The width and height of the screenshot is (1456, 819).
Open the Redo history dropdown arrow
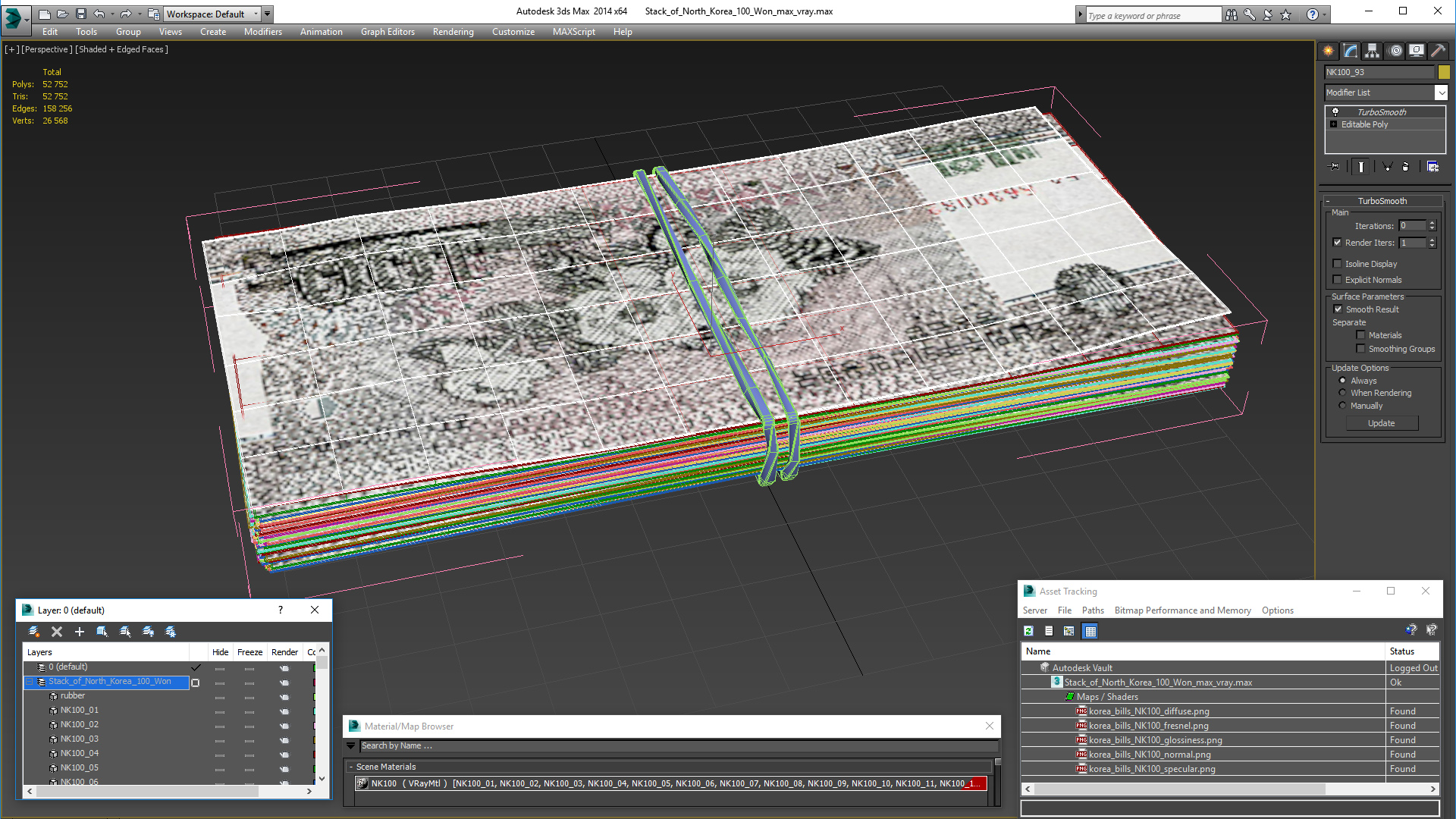[140, 14]
